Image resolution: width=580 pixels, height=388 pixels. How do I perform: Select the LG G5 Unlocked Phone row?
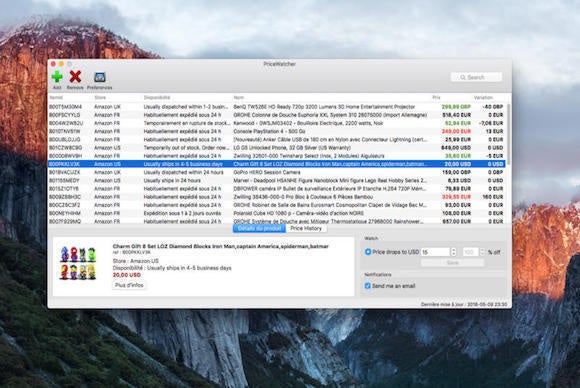point(277,148)
